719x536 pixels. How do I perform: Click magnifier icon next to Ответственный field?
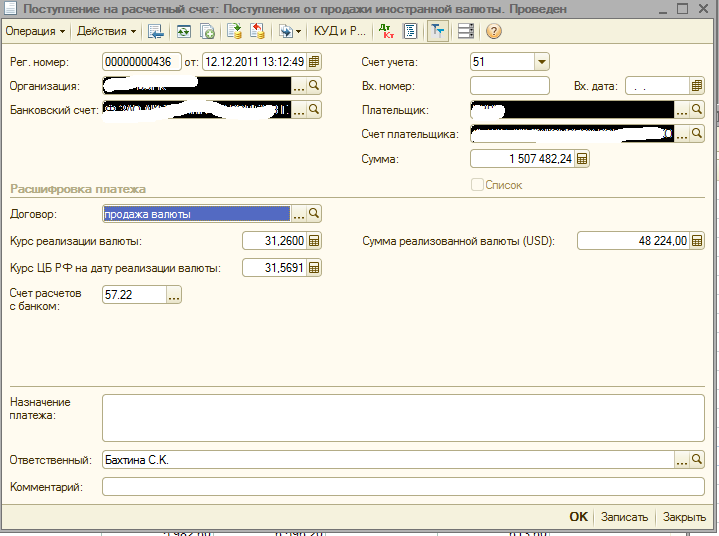pos(697,459)
